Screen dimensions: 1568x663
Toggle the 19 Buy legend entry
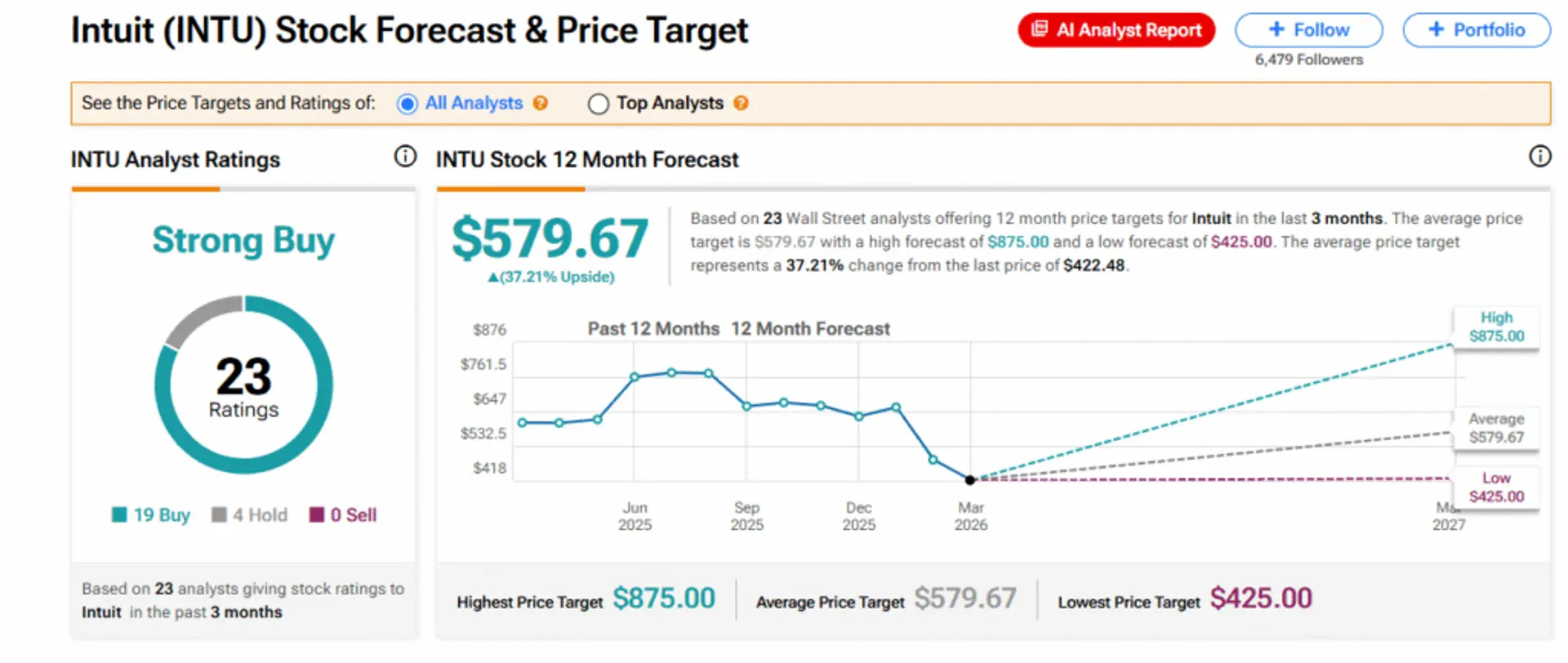click(x=150, y=514)
